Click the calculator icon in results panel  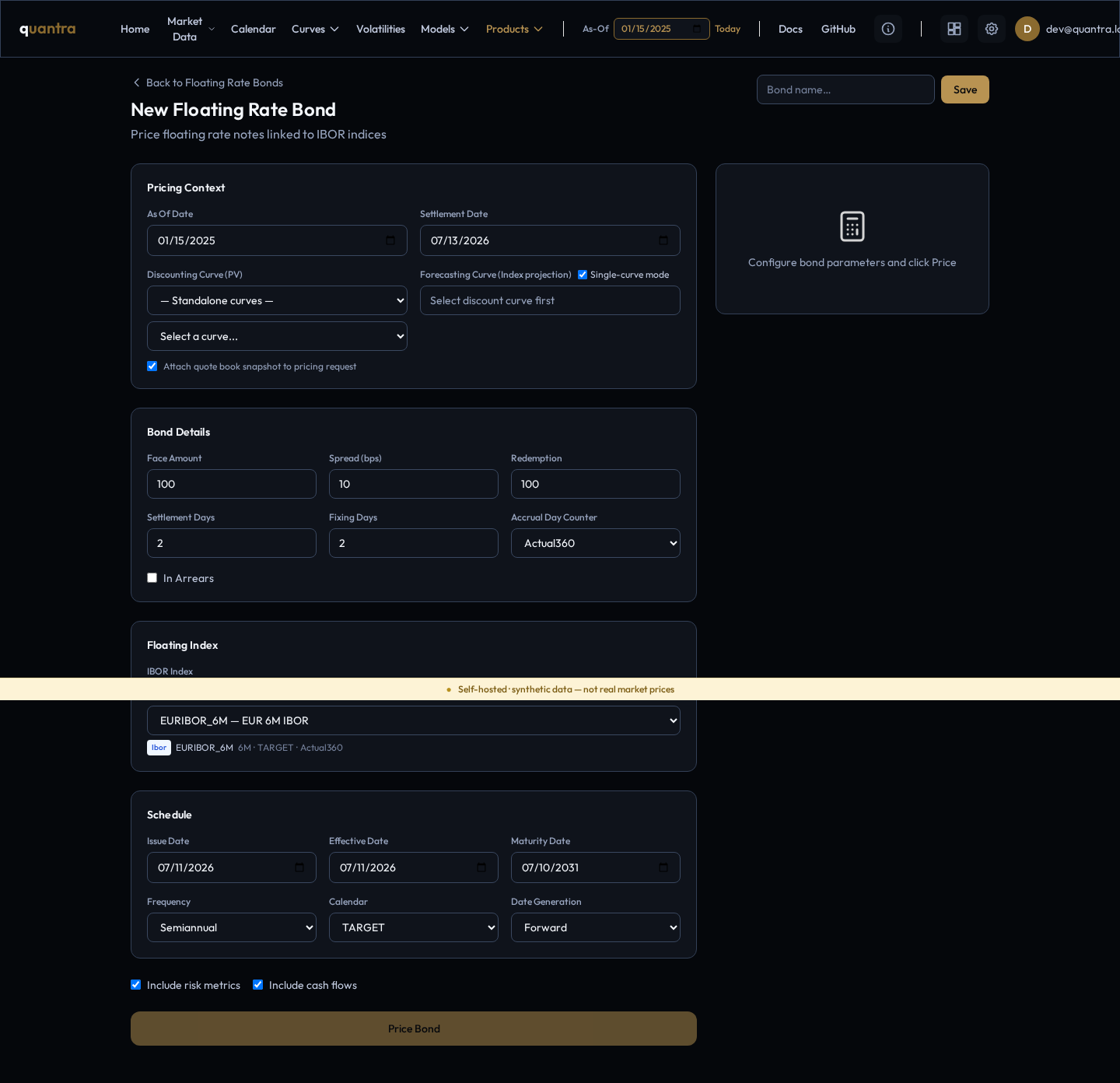[852, 226]
